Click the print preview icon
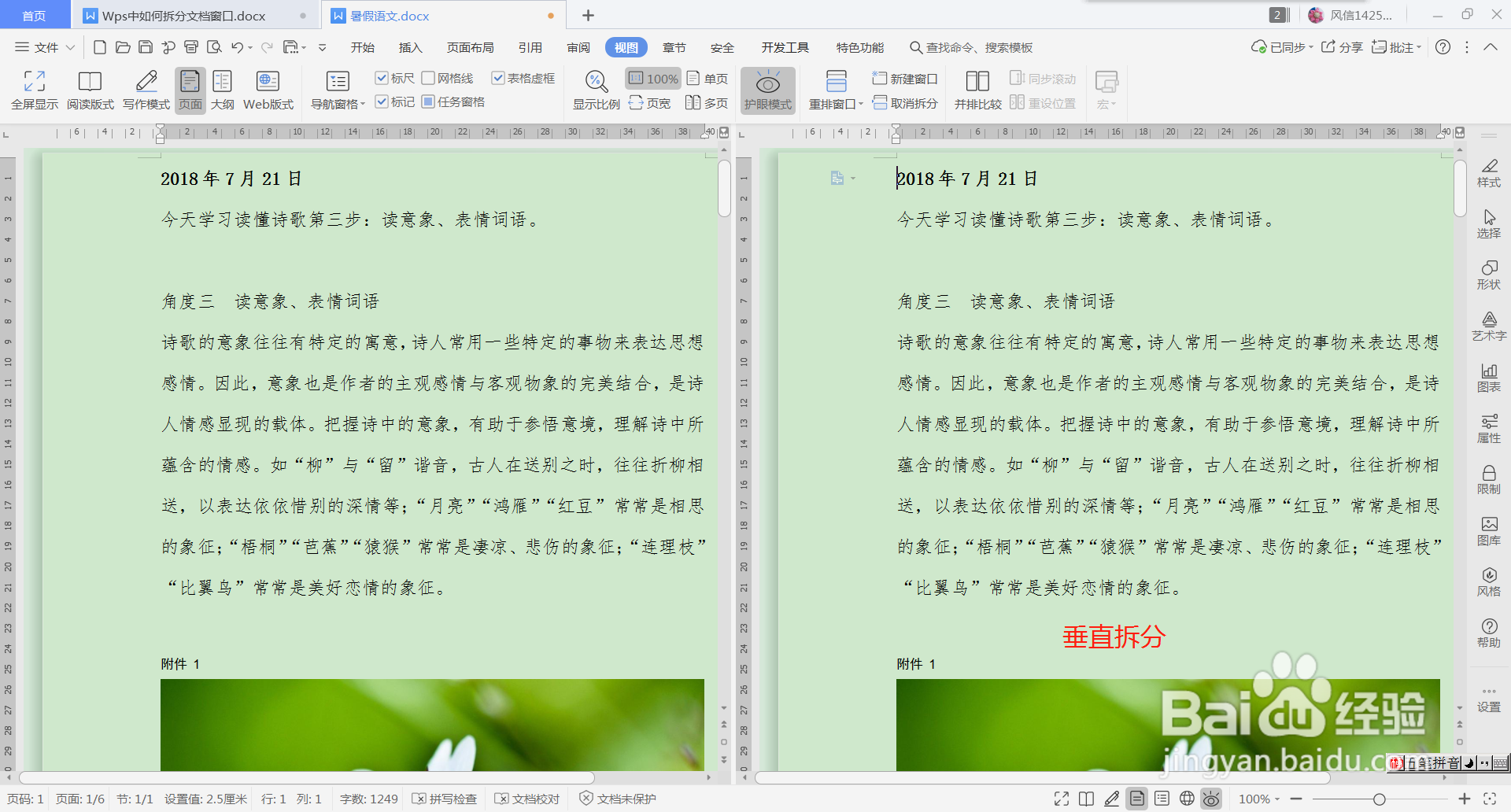The width and height of the screenshot is (1511, 812). coord(214,47)
